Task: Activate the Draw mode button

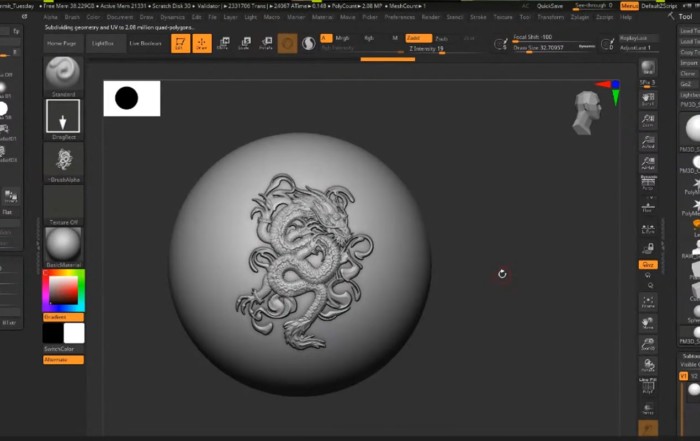Action: pyautogui.click(x=201, y=43)
